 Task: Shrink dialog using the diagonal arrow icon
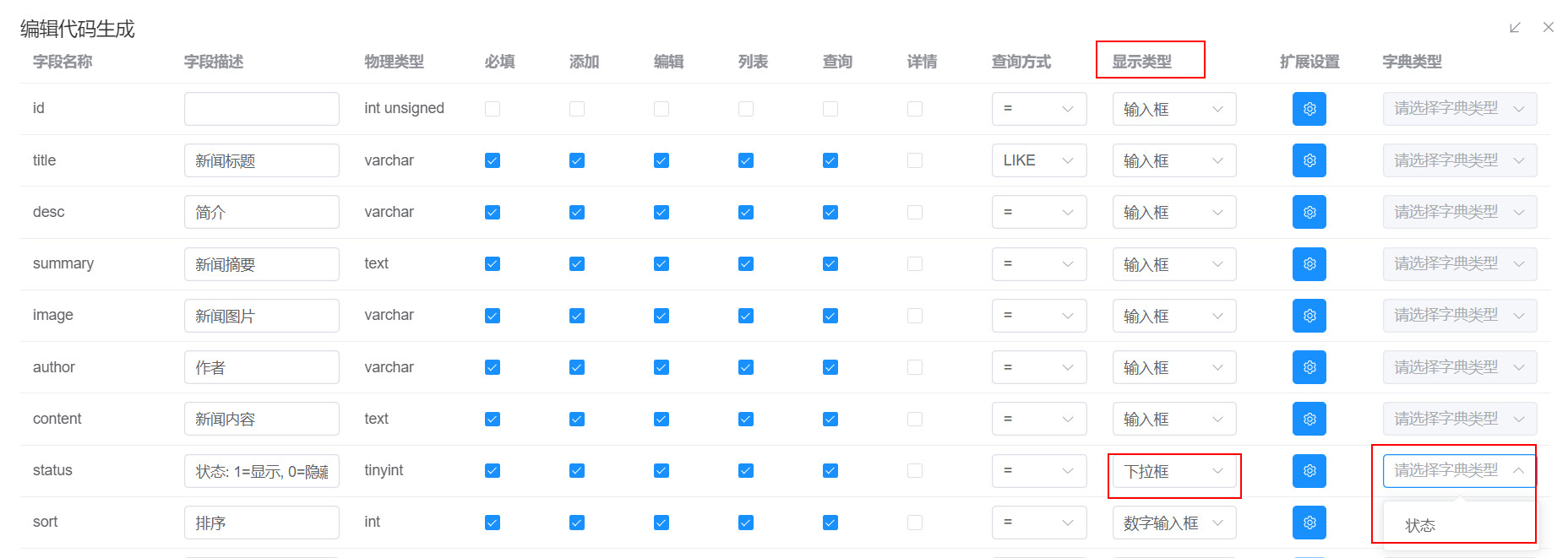coord(1515,28)
